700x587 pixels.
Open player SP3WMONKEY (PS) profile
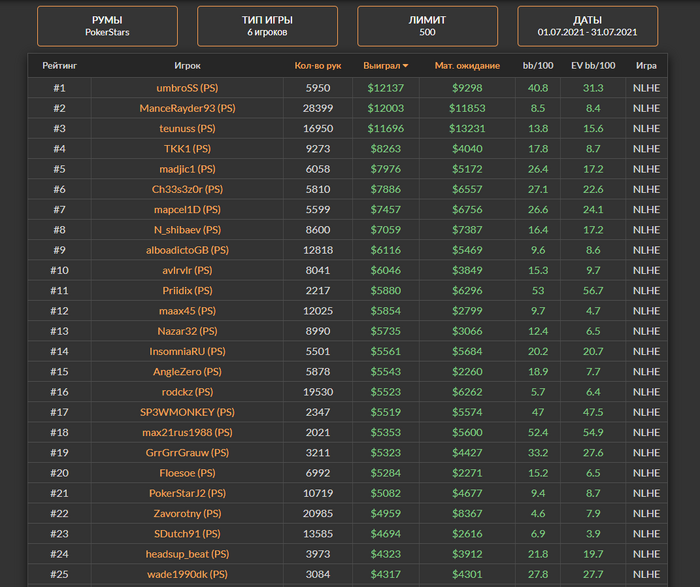coord(187,412)
